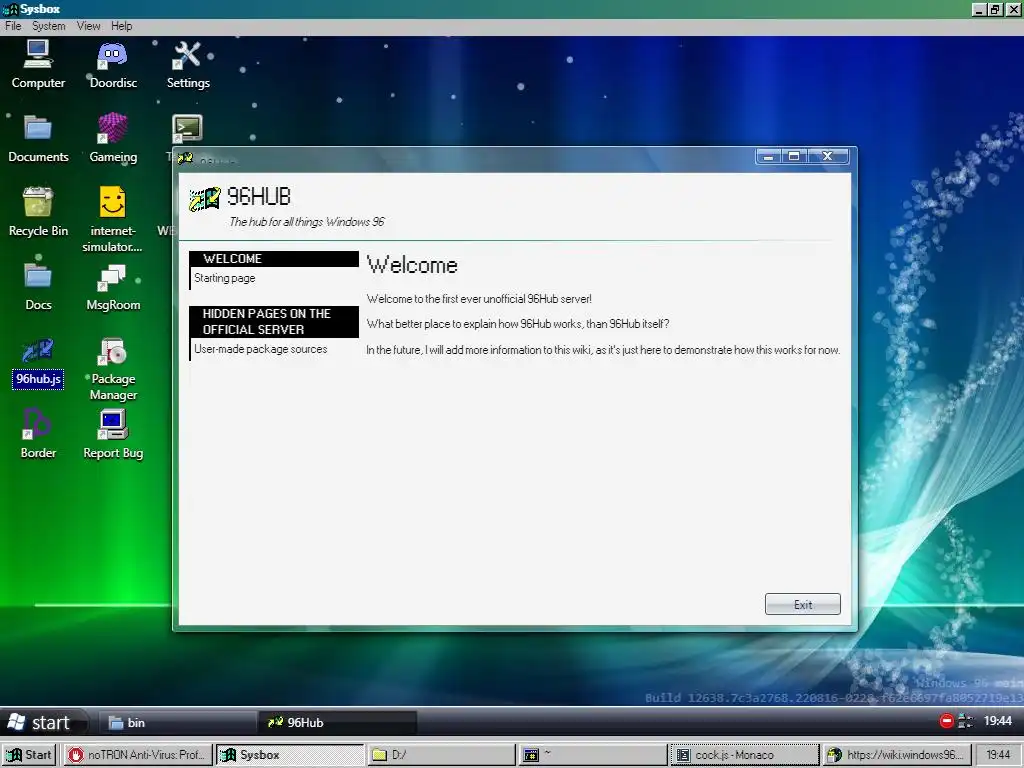Open the View menu in Sysbox

(88, 26)
